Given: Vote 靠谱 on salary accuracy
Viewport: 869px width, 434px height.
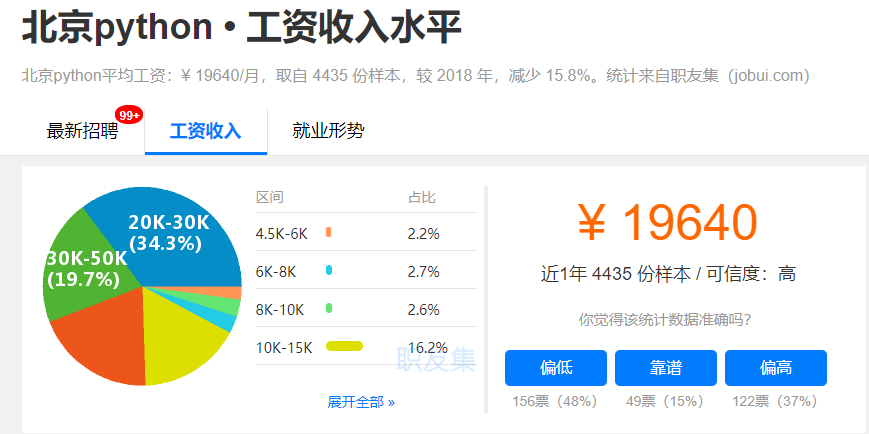Looking at the screenshot, I should coord(666,367).
